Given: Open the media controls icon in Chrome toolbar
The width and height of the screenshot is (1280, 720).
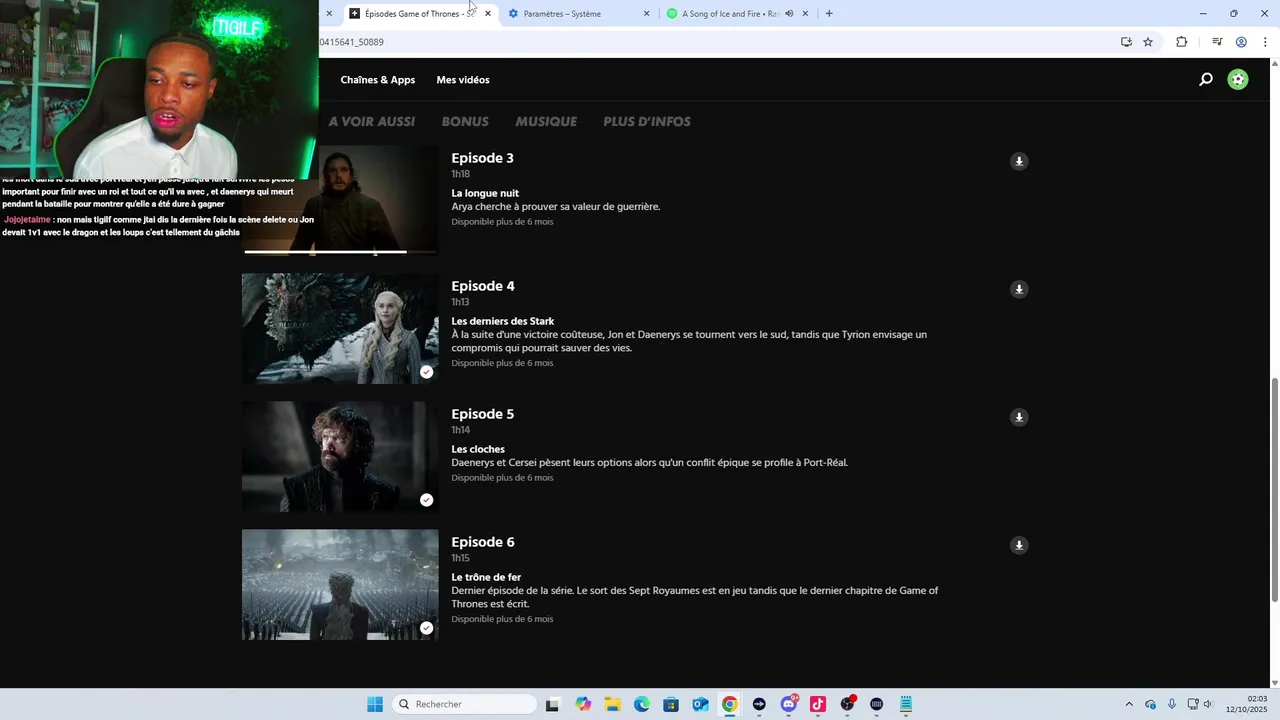Looking at the screenshot, I should click(1217, 42).
